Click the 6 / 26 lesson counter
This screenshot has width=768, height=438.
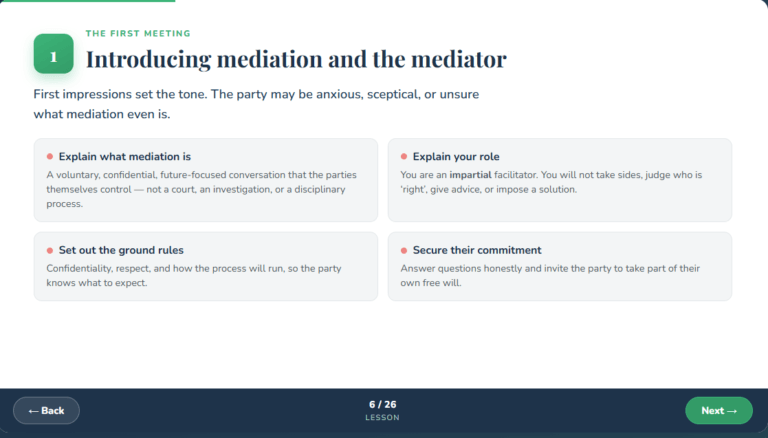383,405
